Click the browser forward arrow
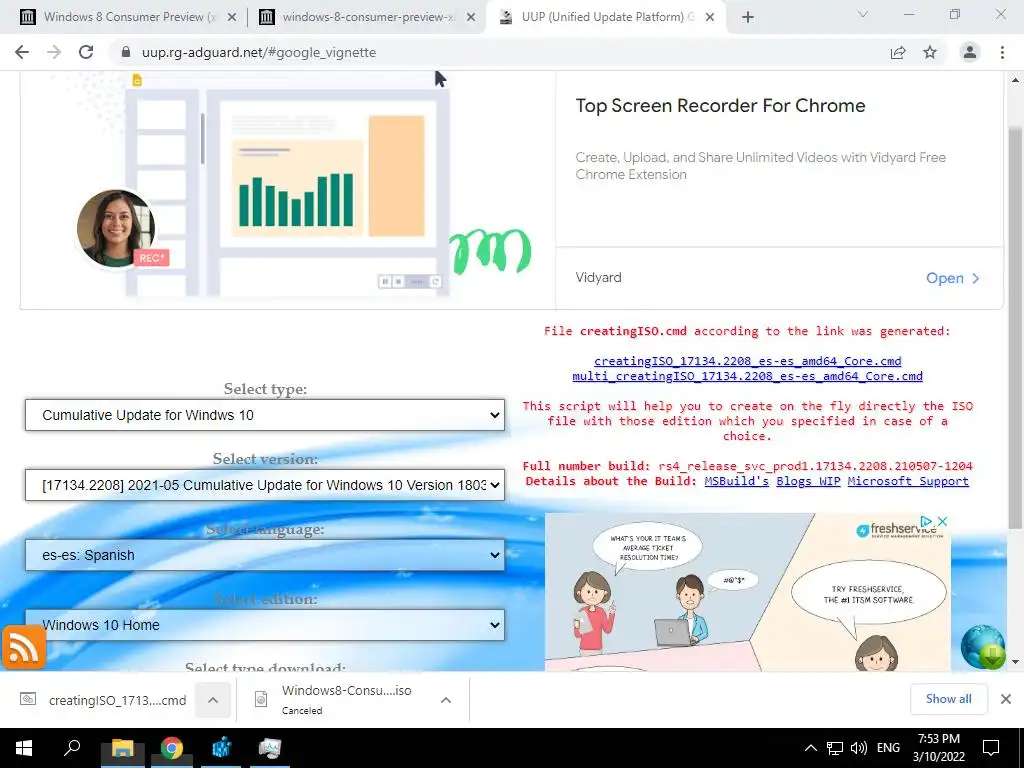The width and height of the screenshot is (1024, 768). click(54, 52)
